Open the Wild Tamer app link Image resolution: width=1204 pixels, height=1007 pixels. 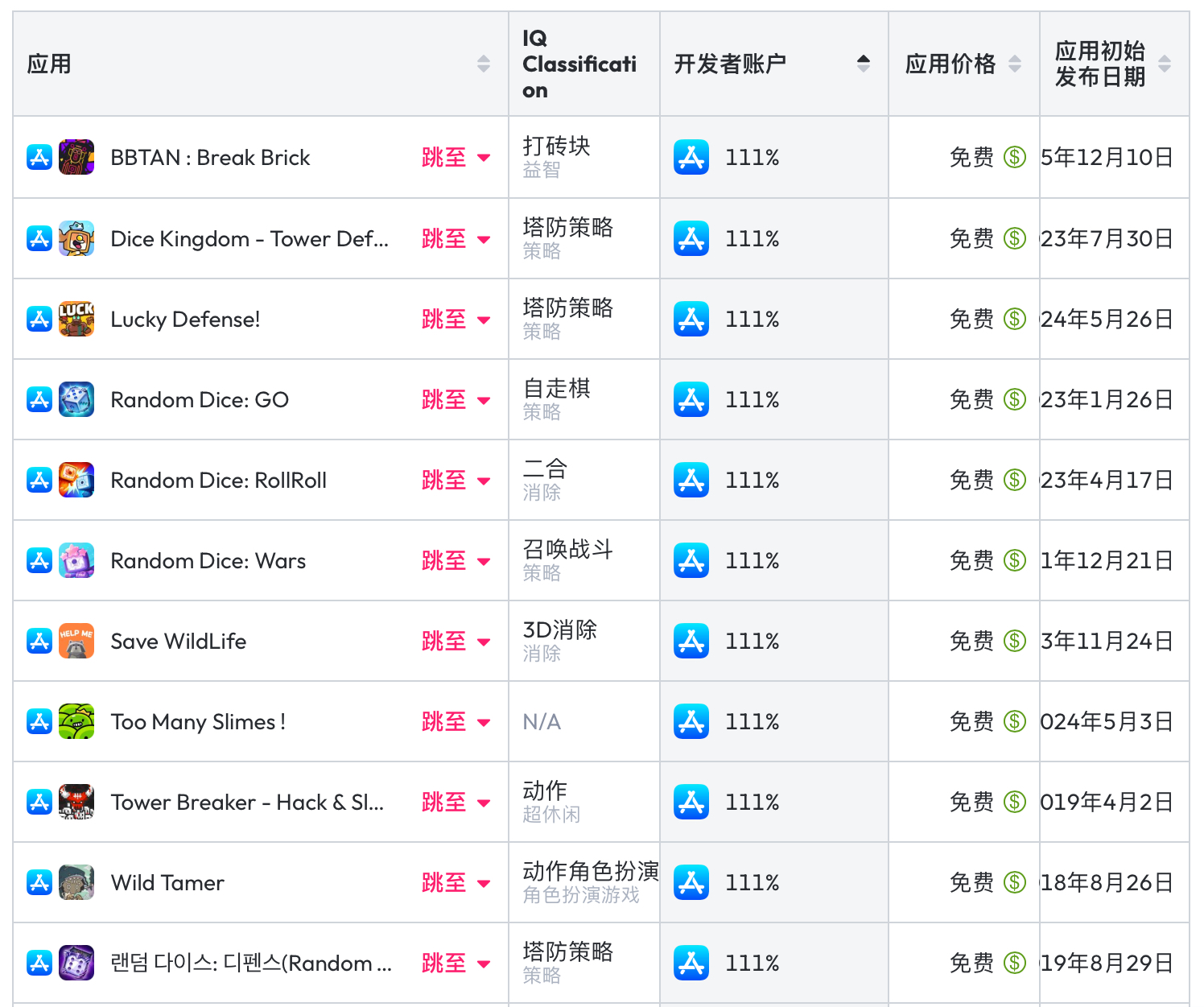click(x=167, y=883)
